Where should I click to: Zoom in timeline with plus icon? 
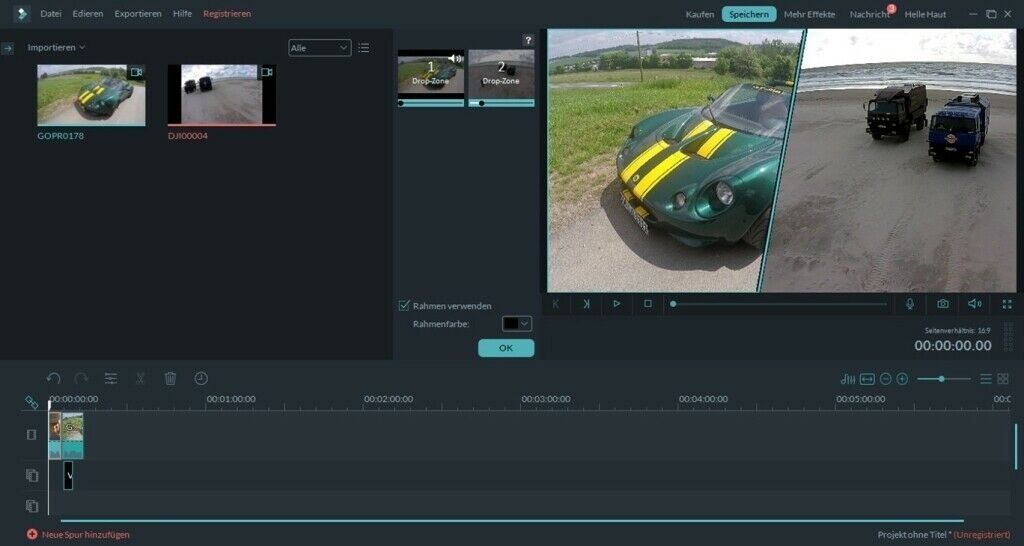[902, 379]
